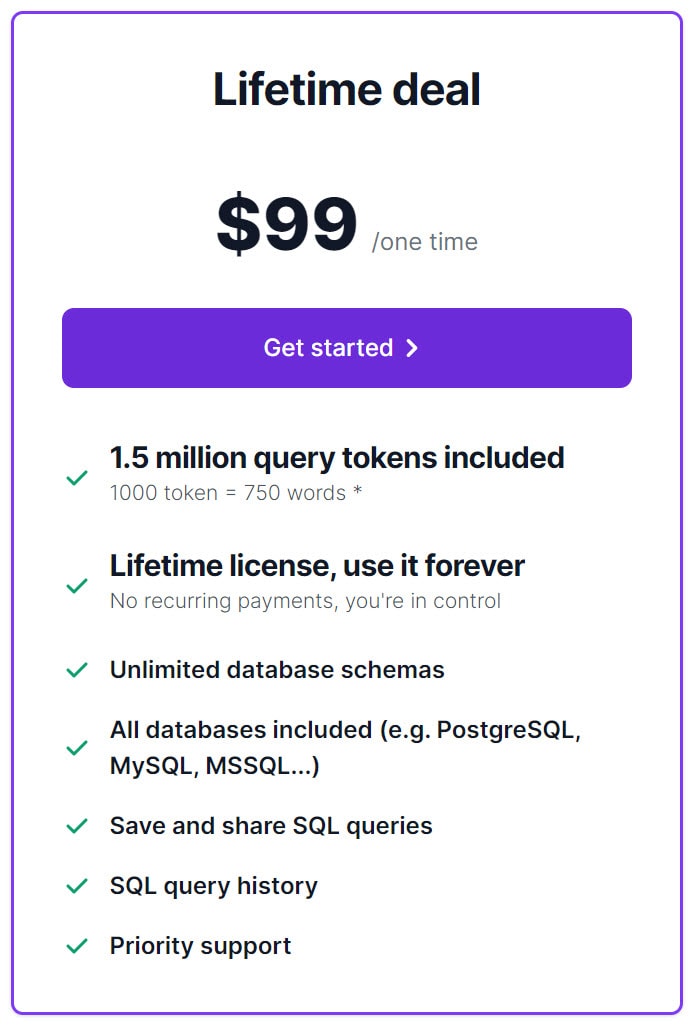Select the /one time billing label
Viewport: 695px width, 1028px height.
point(423,242)
